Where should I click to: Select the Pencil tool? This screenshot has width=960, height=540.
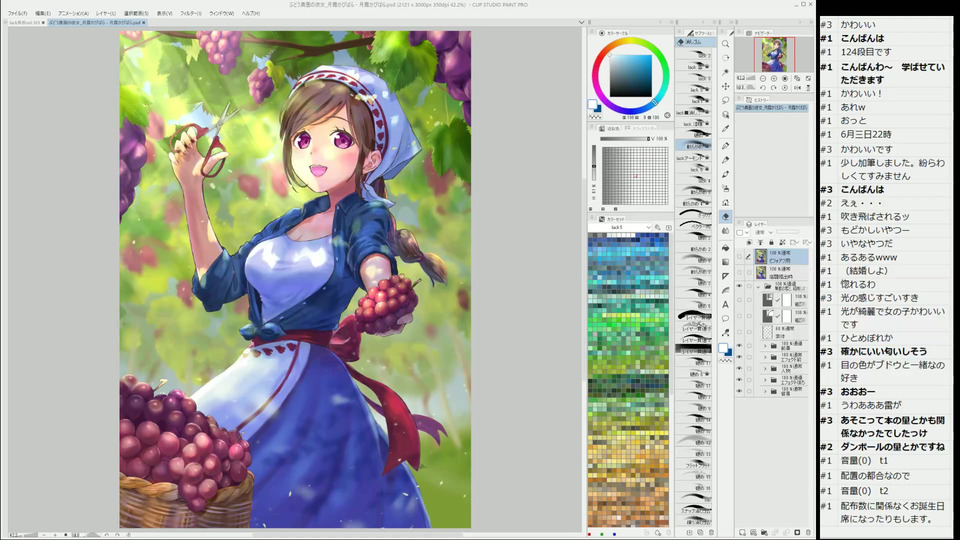[726, 160]
